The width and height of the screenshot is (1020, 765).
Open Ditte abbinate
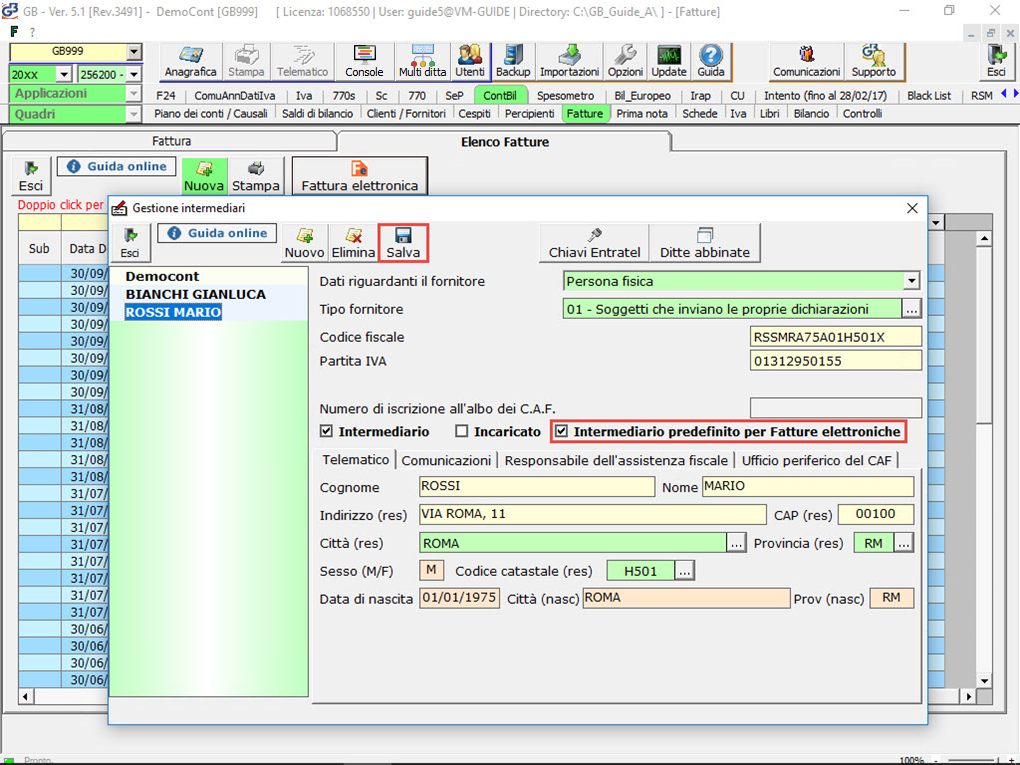pos(705,242)
